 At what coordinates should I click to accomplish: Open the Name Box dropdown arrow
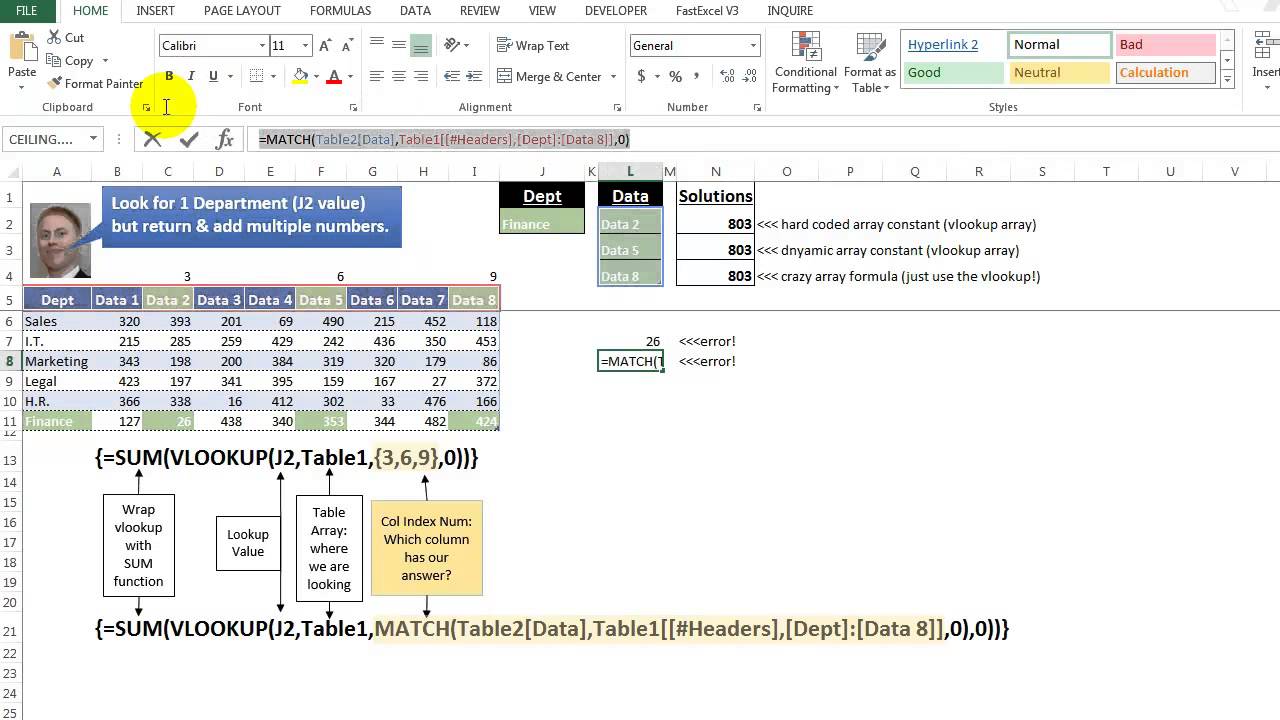click(x=93, y=139)
